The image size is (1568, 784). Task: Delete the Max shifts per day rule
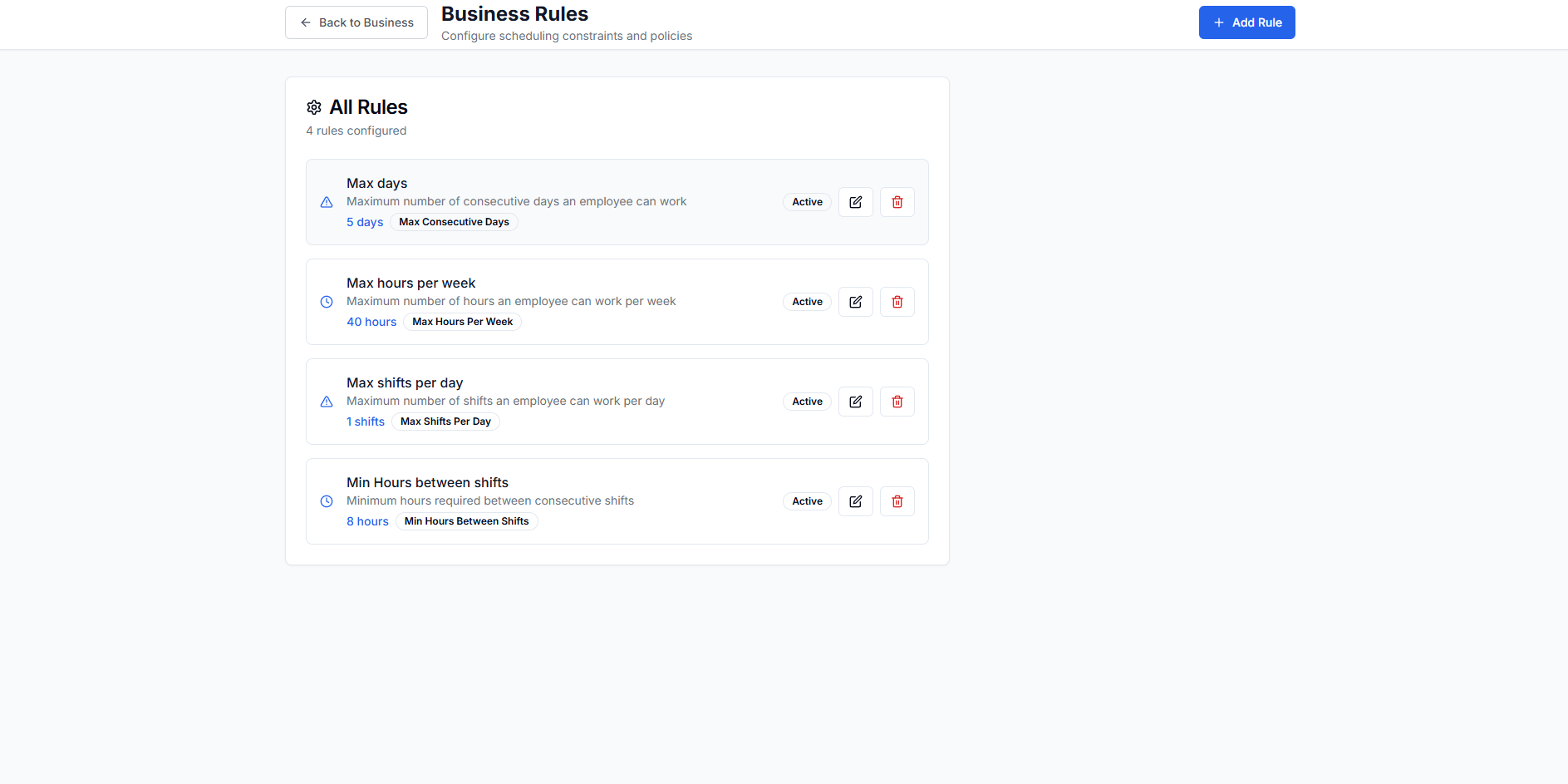click(x=897, y=402)
